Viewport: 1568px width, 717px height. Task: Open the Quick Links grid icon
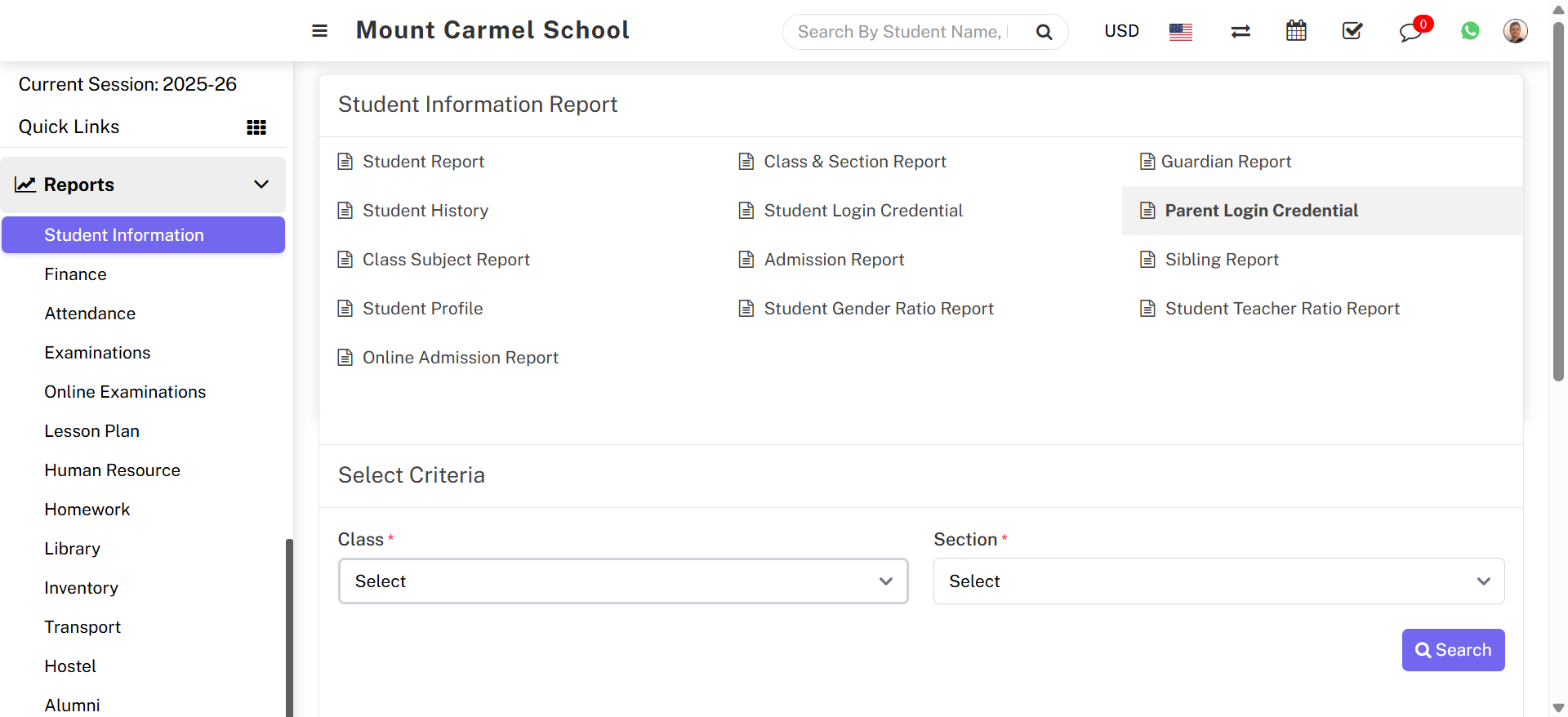pos(256,127)
